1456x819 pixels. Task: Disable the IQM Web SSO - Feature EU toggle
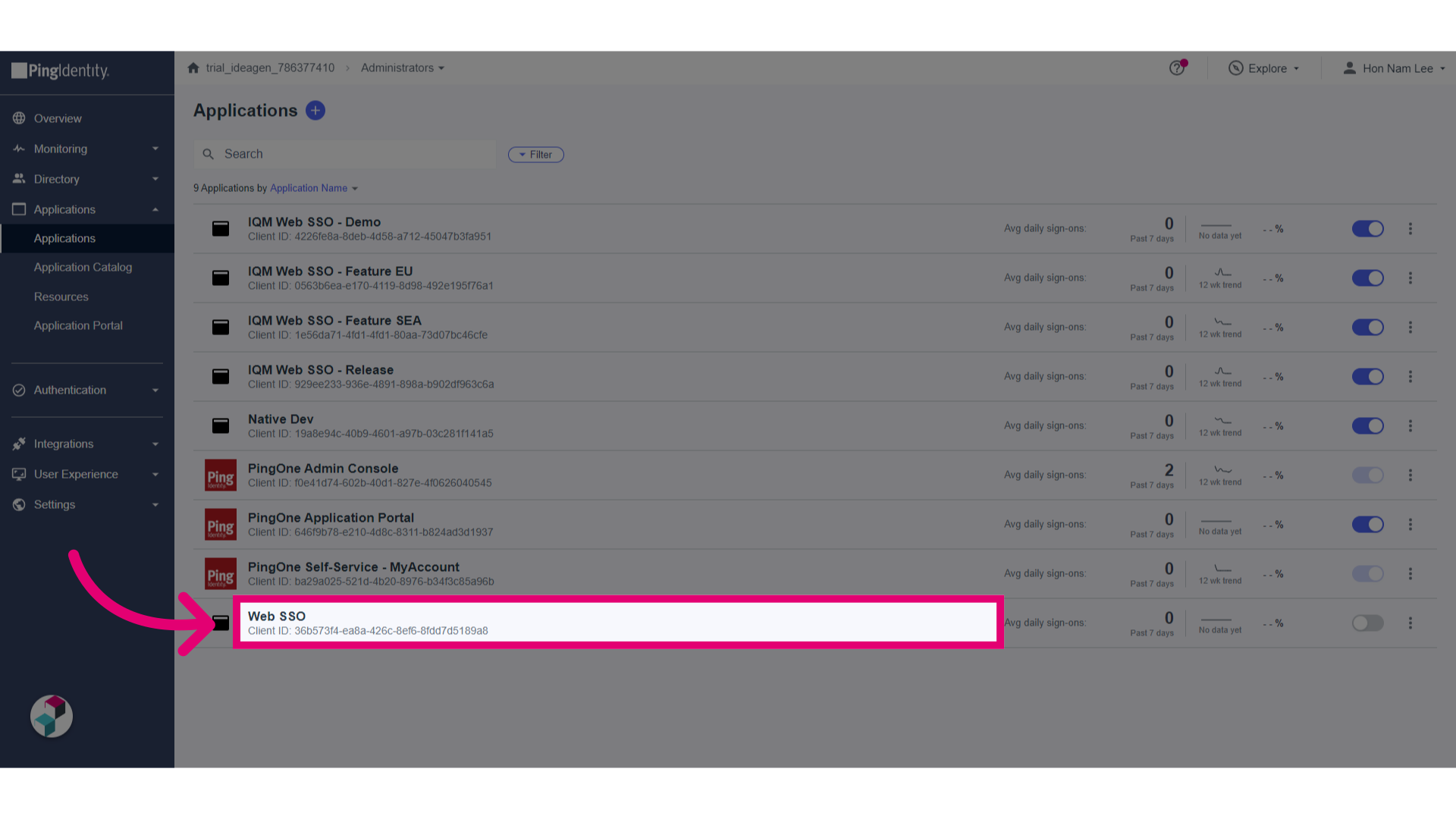coord(1368,278)
